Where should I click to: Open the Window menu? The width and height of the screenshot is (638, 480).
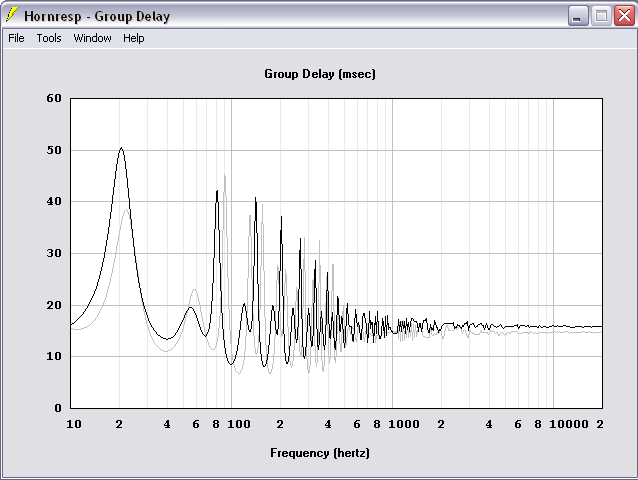[92, 38]
